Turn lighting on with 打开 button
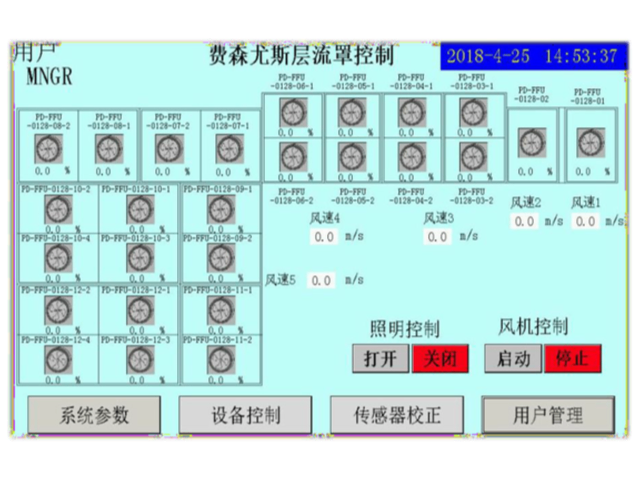The height and width of the screenshot is (480, 640). [x=380, y=359]
